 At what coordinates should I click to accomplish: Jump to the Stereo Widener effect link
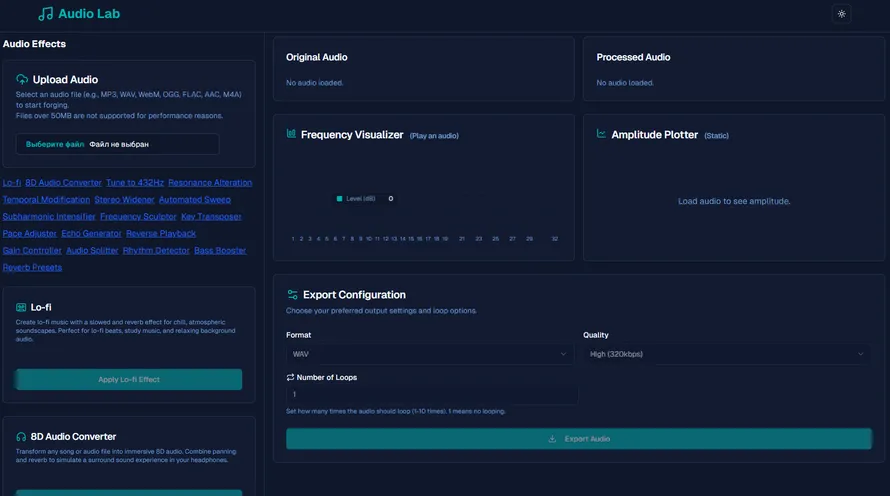point(124,200)
